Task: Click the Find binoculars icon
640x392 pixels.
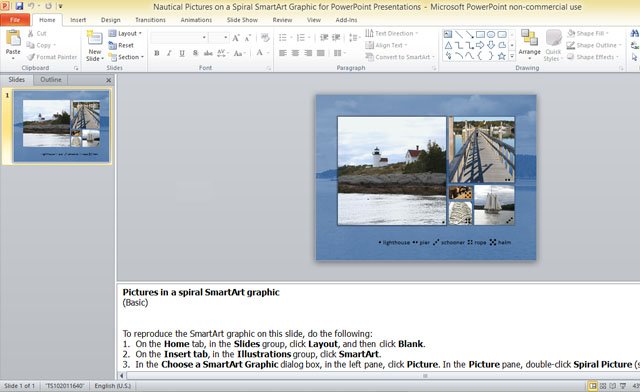Action: tap(635, 34)
